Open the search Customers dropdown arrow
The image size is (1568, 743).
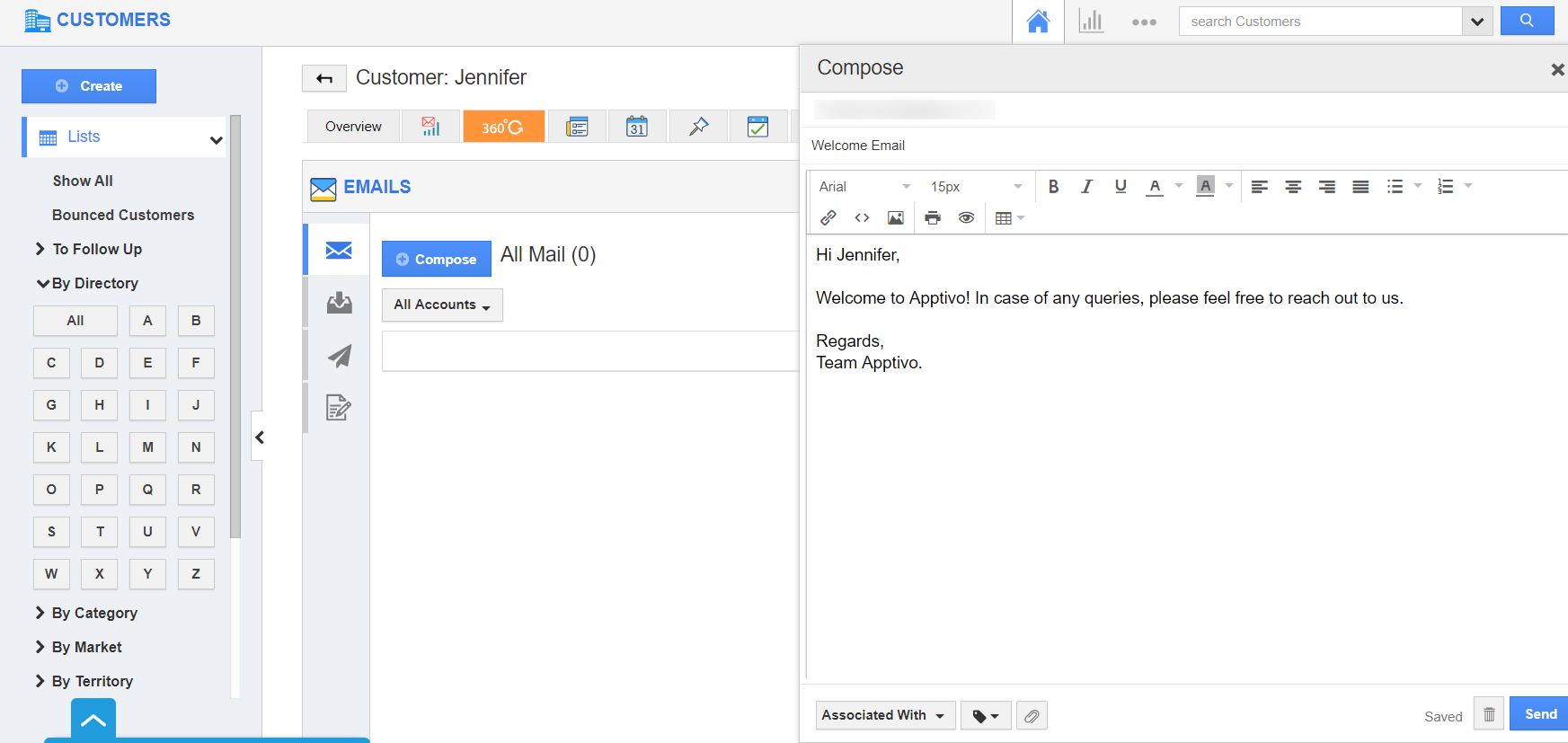(x=1477, y=22)
